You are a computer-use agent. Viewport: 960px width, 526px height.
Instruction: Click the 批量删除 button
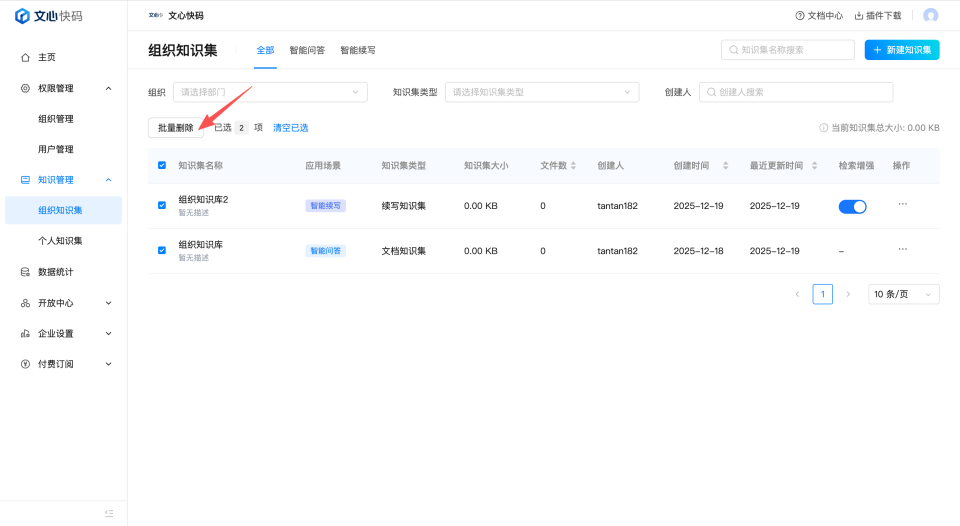pos(176,128)
